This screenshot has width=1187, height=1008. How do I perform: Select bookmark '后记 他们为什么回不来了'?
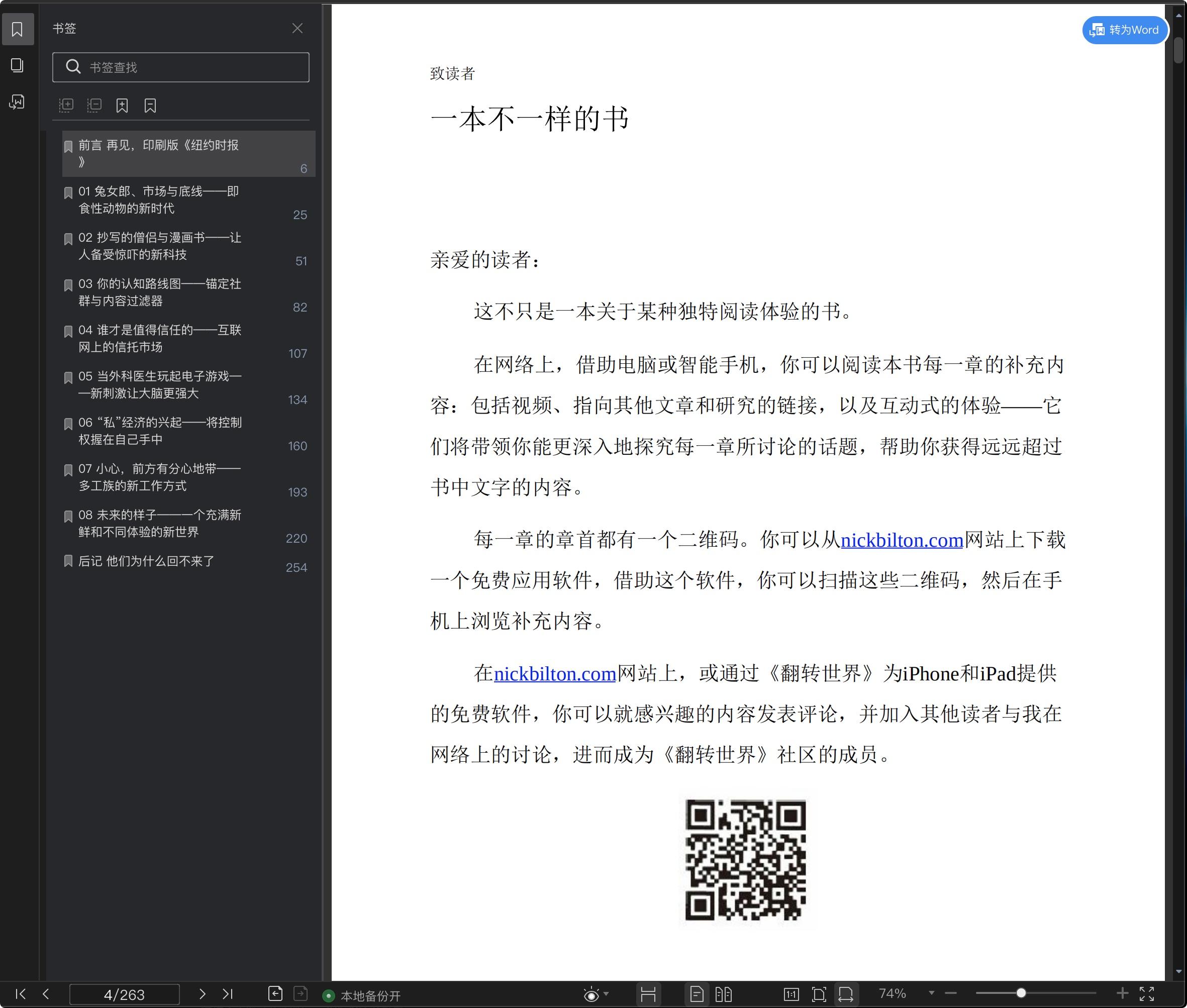coord(188,562)
